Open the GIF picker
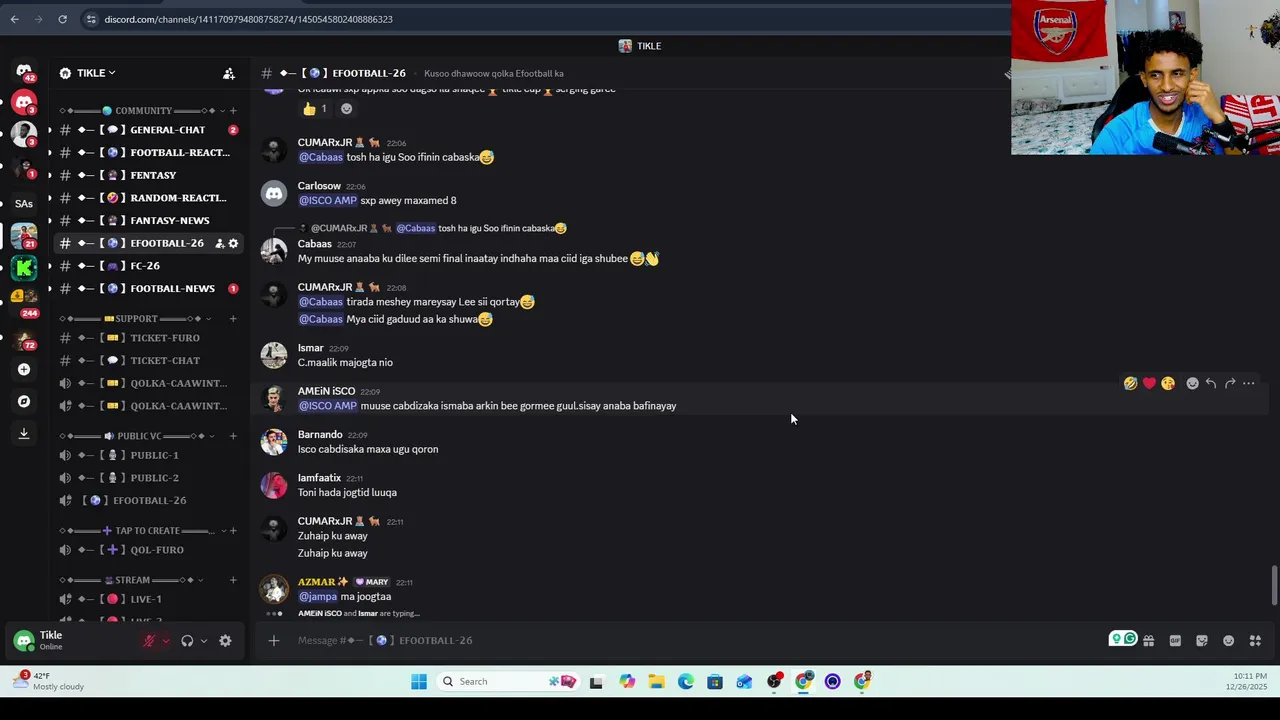This screenshot has height=720, width=1280. click(x=1175, y=640)
